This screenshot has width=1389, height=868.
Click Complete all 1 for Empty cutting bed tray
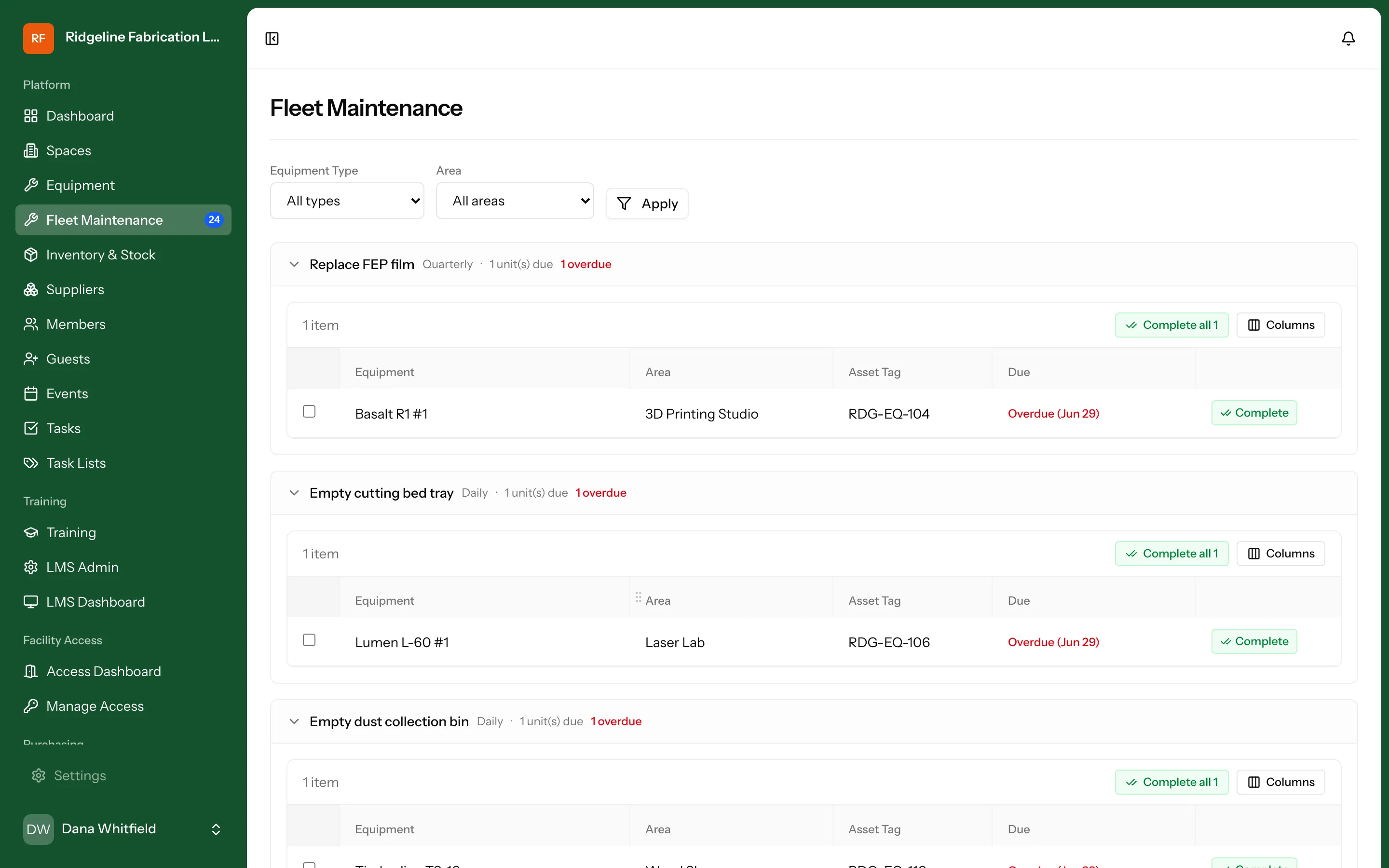coord(1171,554)
